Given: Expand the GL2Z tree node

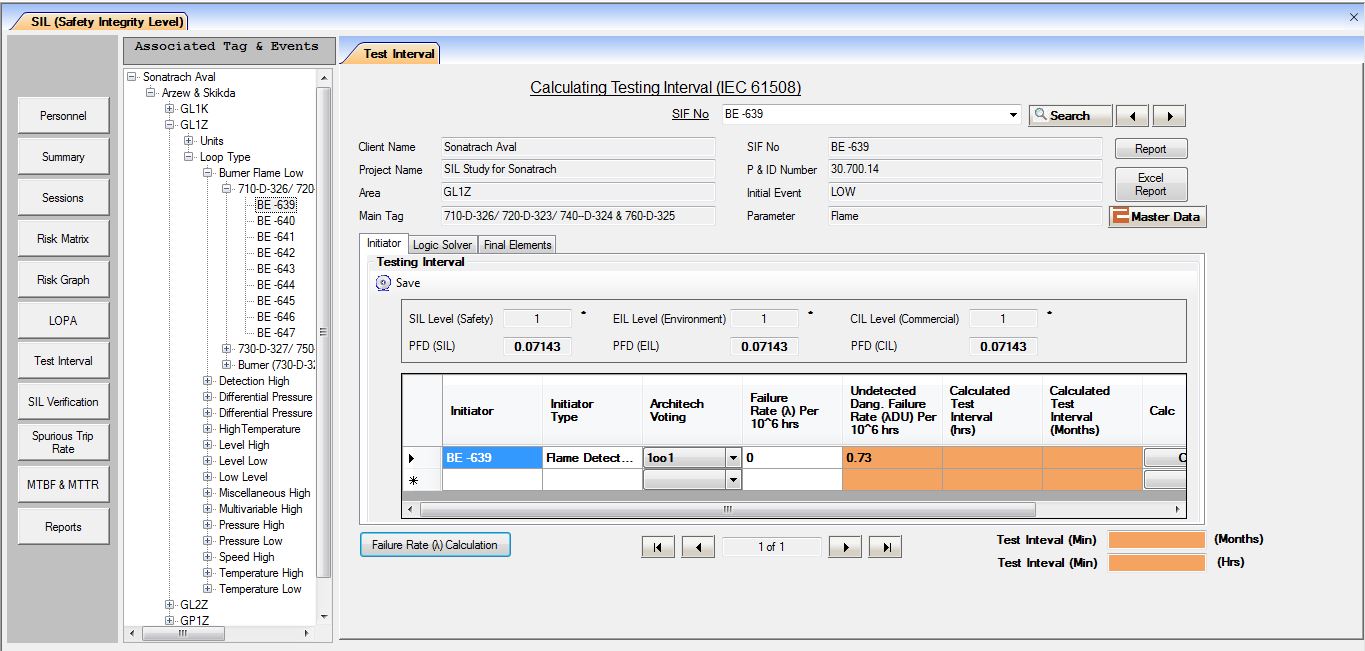Looking at the screenshot, I should coord(170,605).
